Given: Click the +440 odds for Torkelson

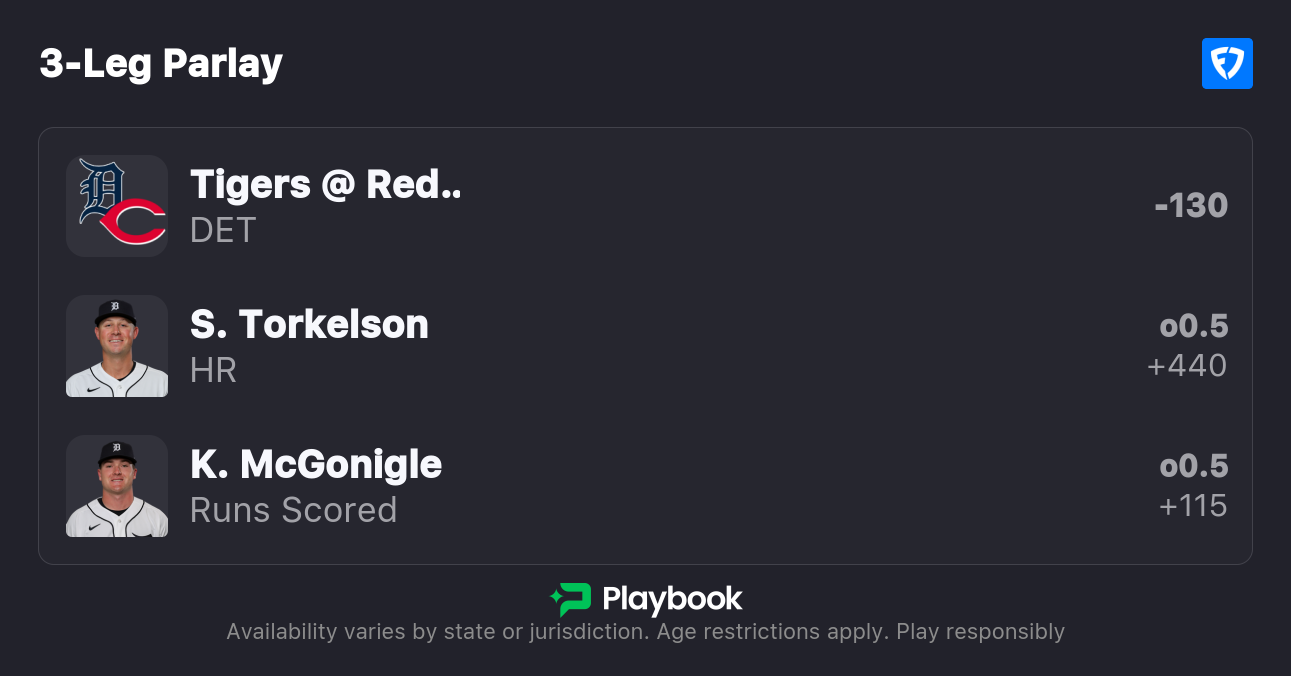Looking at the screenshot, I should click(x=1187, y=366).
